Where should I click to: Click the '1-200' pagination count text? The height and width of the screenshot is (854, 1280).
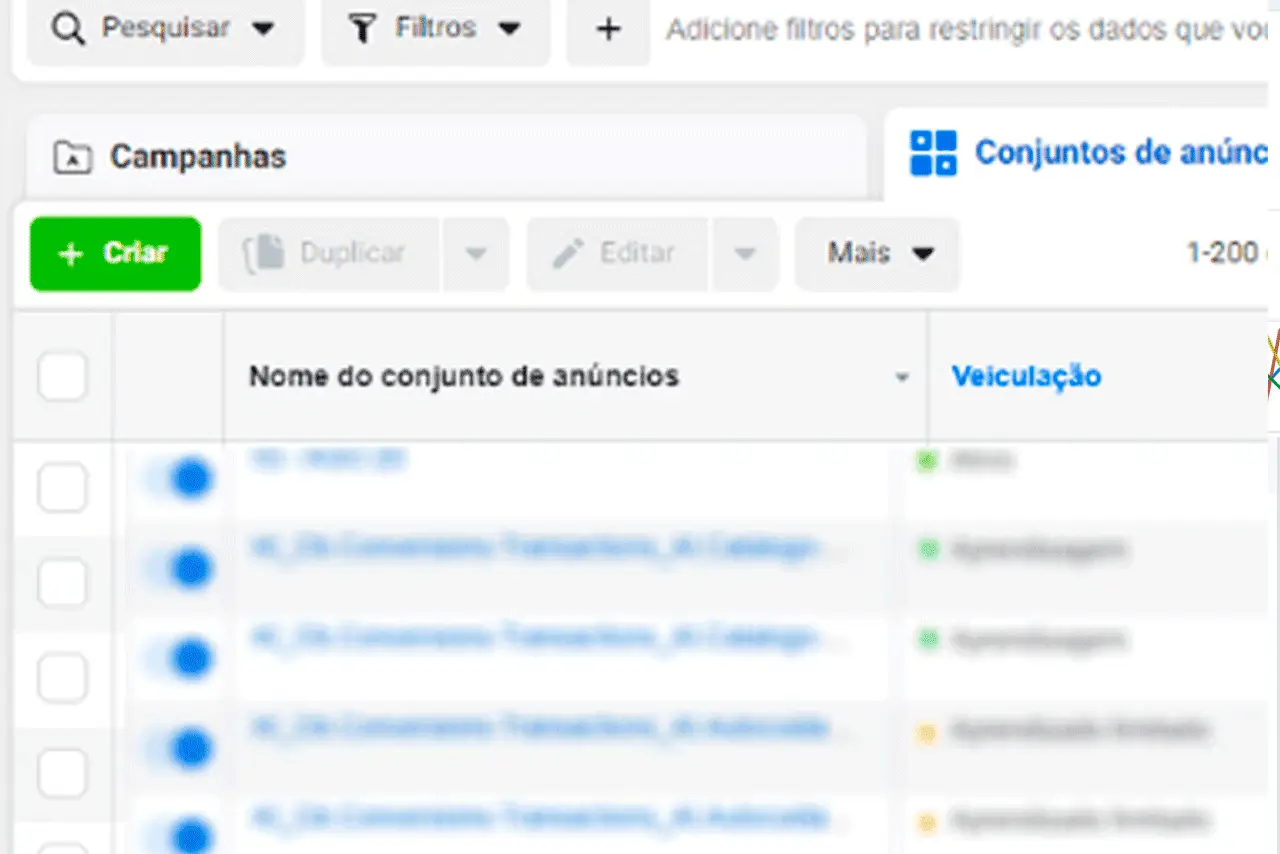coord(1222,253)
